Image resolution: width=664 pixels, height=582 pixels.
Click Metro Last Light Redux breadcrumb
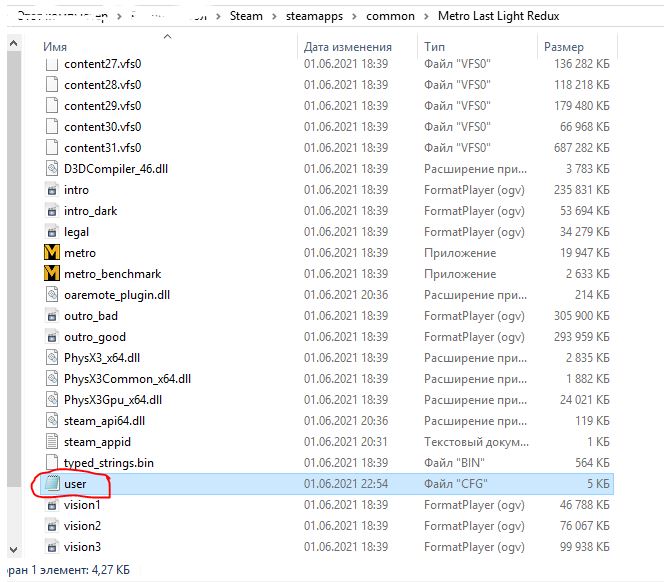tap(498, 16)
